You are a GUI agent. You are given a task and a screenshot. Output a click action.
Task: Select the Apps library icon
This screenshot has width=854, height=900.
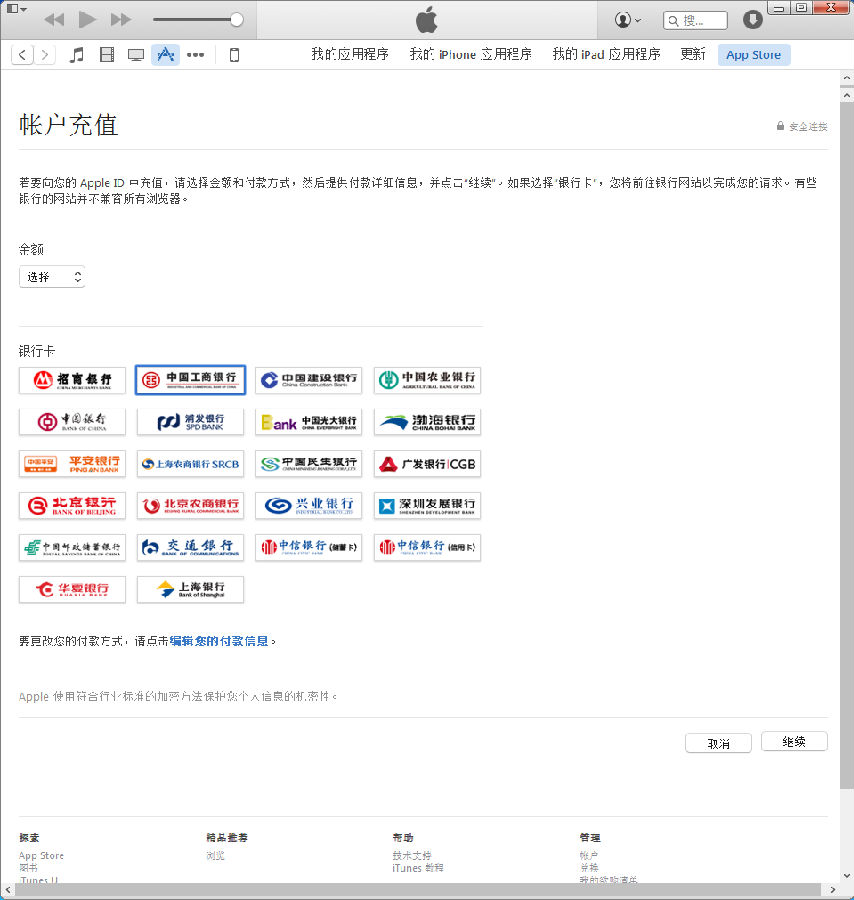pyautogui.click(x=165, y=55)
